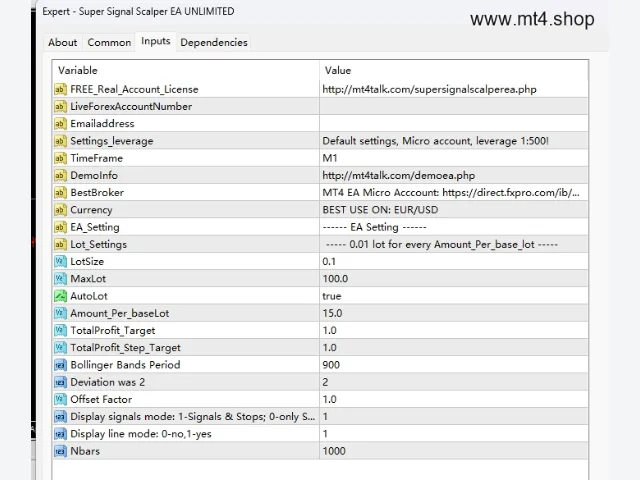
Task: Click the string icon beside Lot_Settings
Action: coord(60,244)
